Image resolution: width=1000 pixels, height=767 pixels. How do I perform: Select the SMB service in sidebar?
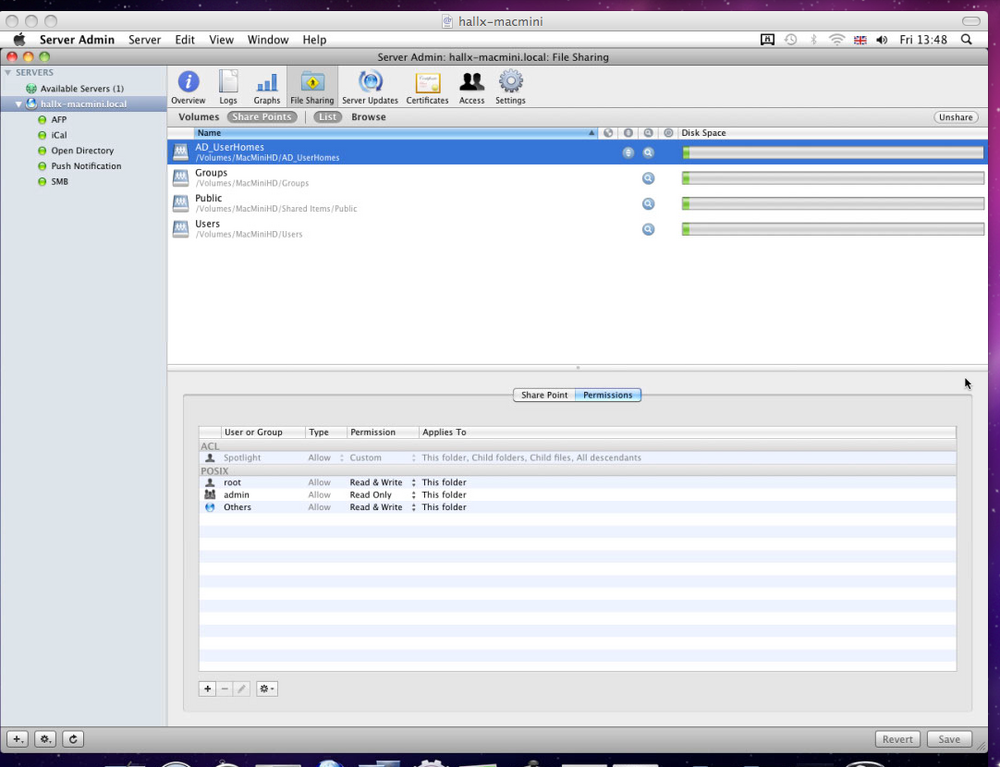click(59, 182)
